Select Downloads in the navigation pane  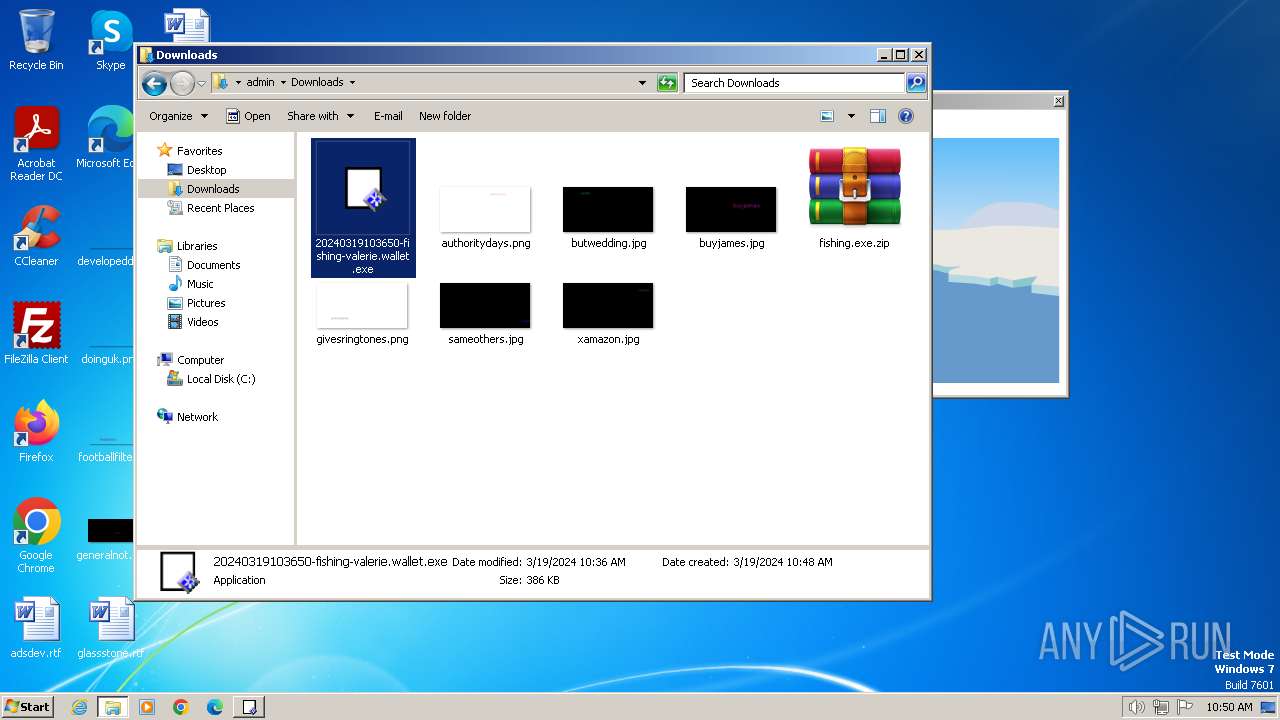[x=212, y=189]
